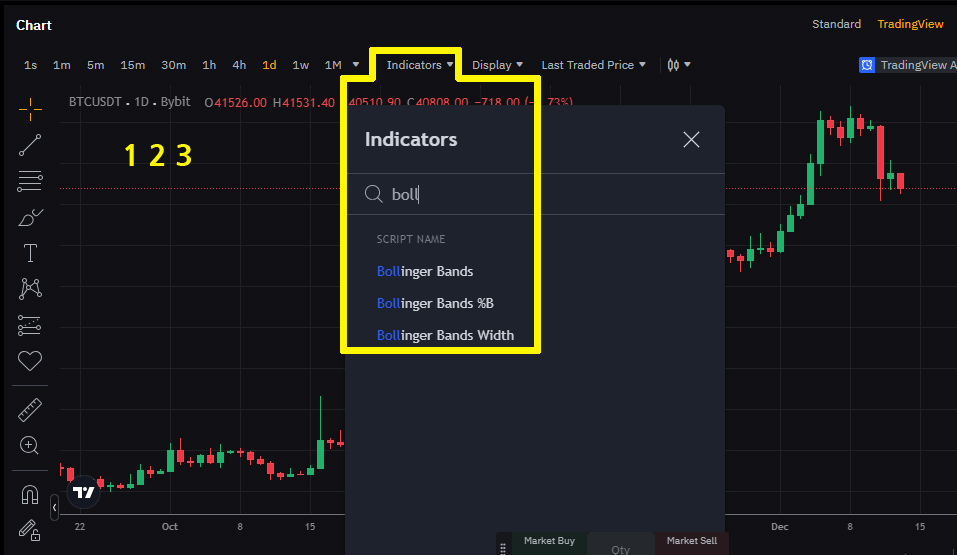Select the 4h timeframe
This screenshot has width=957, height=555.
tap(239, 65)
